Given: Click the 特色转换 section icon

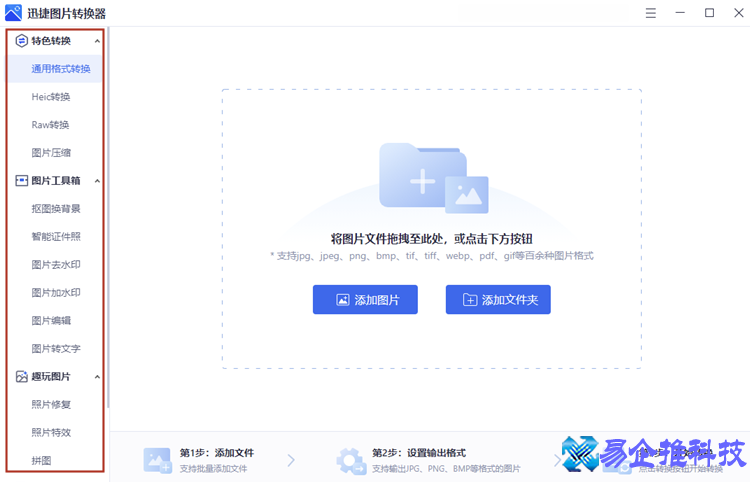Looking at the screenshot, I should (22, 41).
